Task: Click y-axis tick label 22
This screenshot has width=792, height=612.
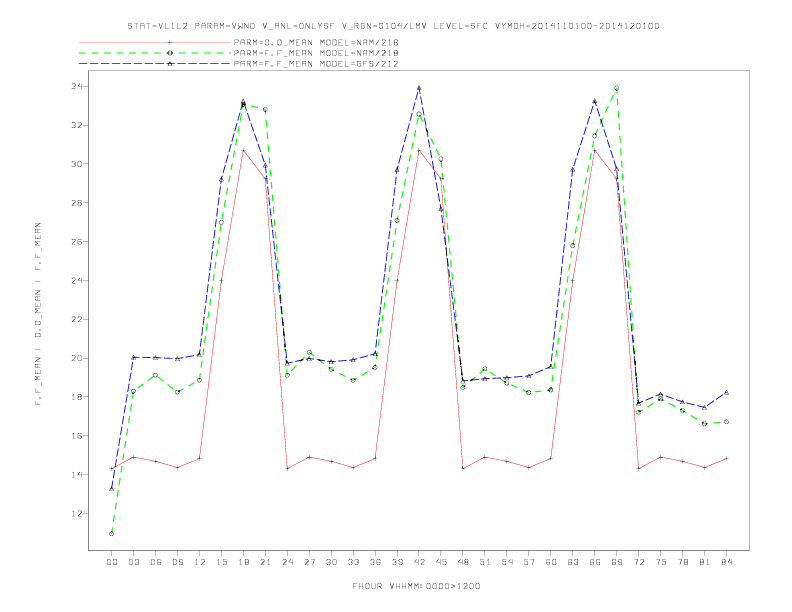Action: tap(76, 319)
